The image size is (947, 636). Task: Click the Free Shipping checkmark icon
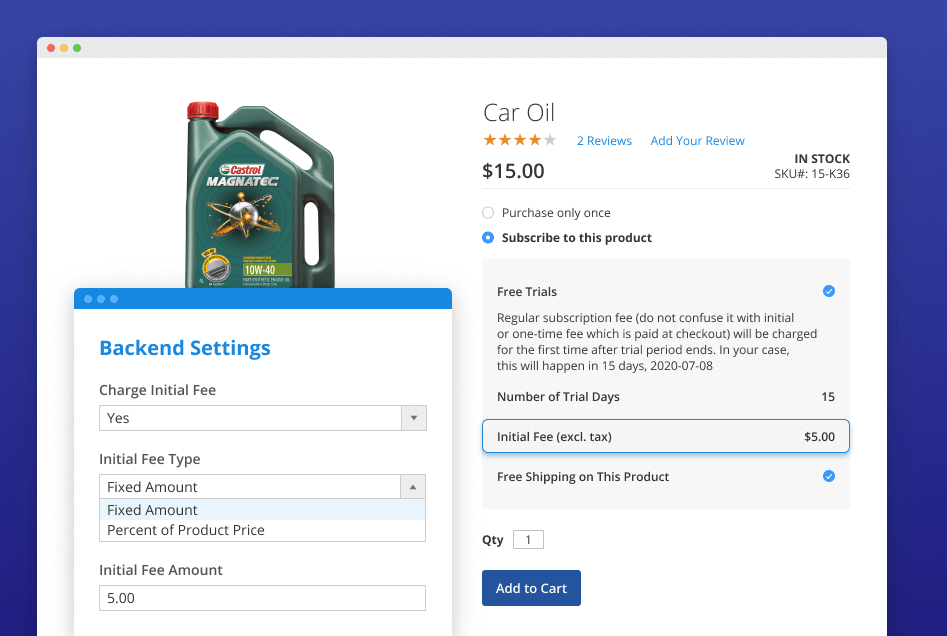pos(828,476)
